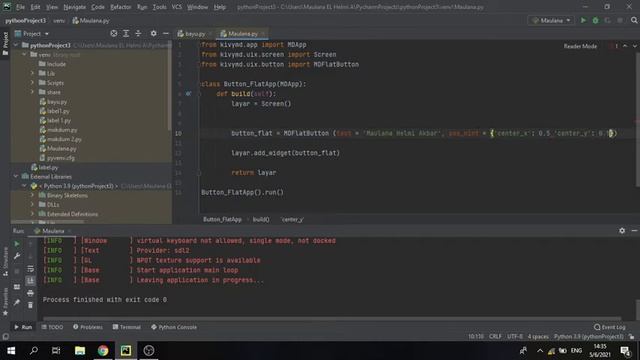640x360 pixels.
Task: Click the console horizontal scrollbar
Action: 332,318
